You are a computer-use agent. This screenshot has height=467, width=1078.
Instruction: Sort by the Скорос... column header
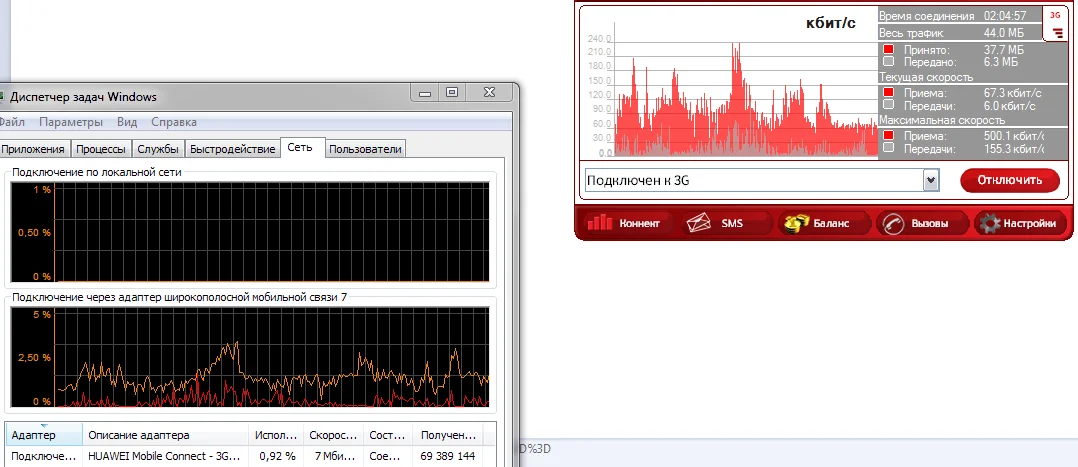tap(333, 435)
